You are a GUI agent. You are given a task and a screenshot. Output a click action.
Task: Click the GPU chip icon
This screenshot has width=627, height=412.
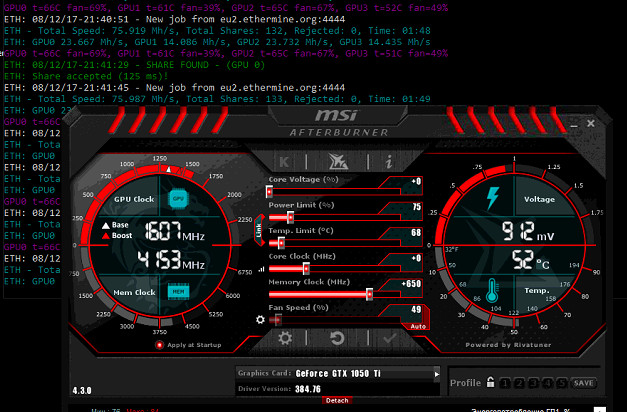pos(178,198)
